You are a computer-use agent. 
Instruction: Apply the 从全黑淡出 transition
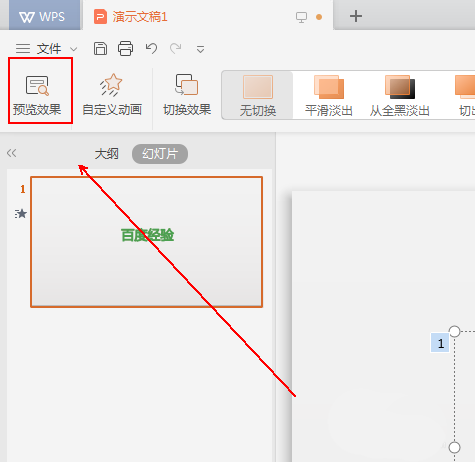(399, 96)
